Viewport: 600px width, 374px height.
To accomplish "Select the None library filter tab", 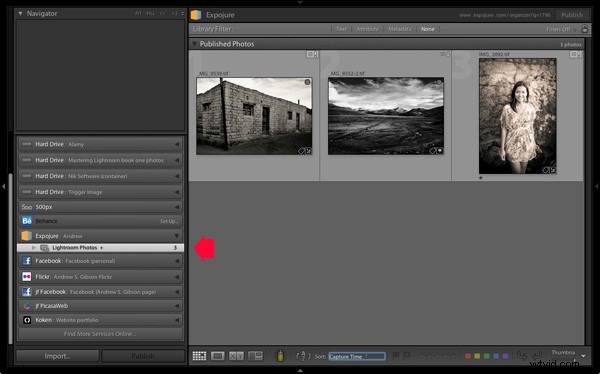I will (x=427, y=29).
